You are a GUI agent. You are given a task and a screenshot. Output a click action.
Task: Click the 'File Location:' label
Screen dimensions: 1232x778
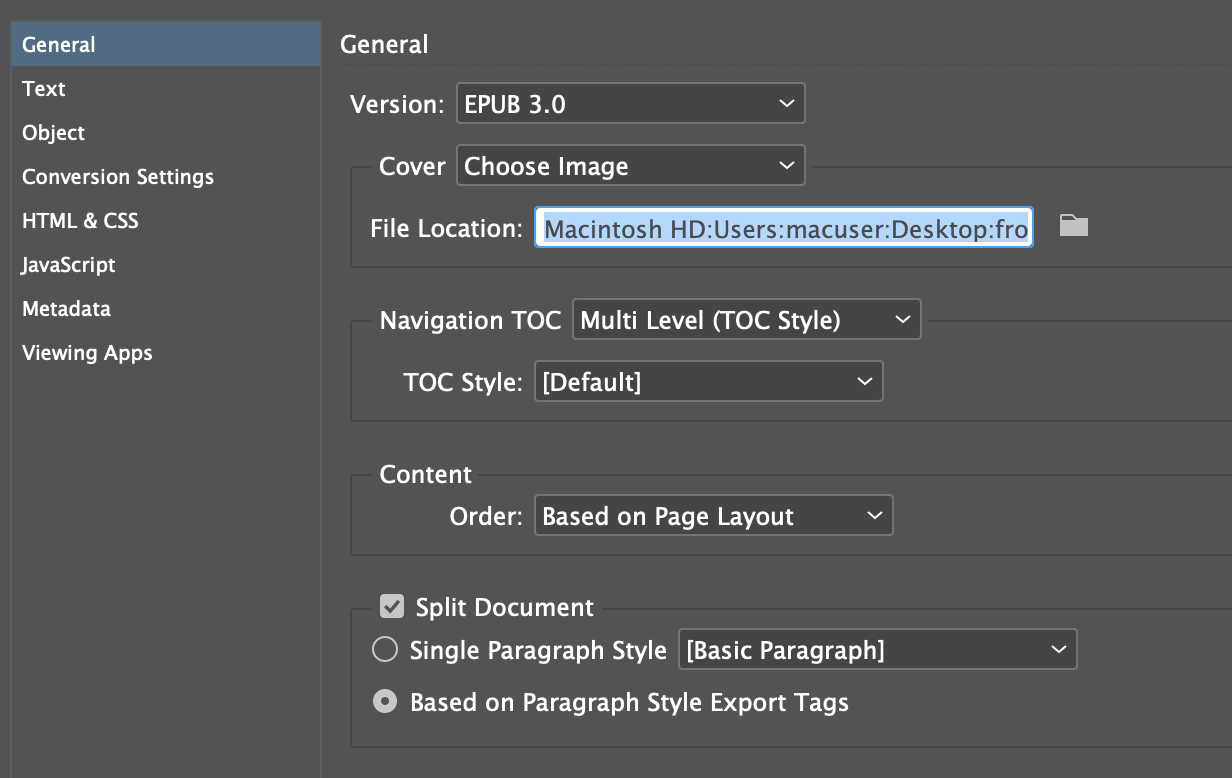pyautogui.click(x=446, y=228)
